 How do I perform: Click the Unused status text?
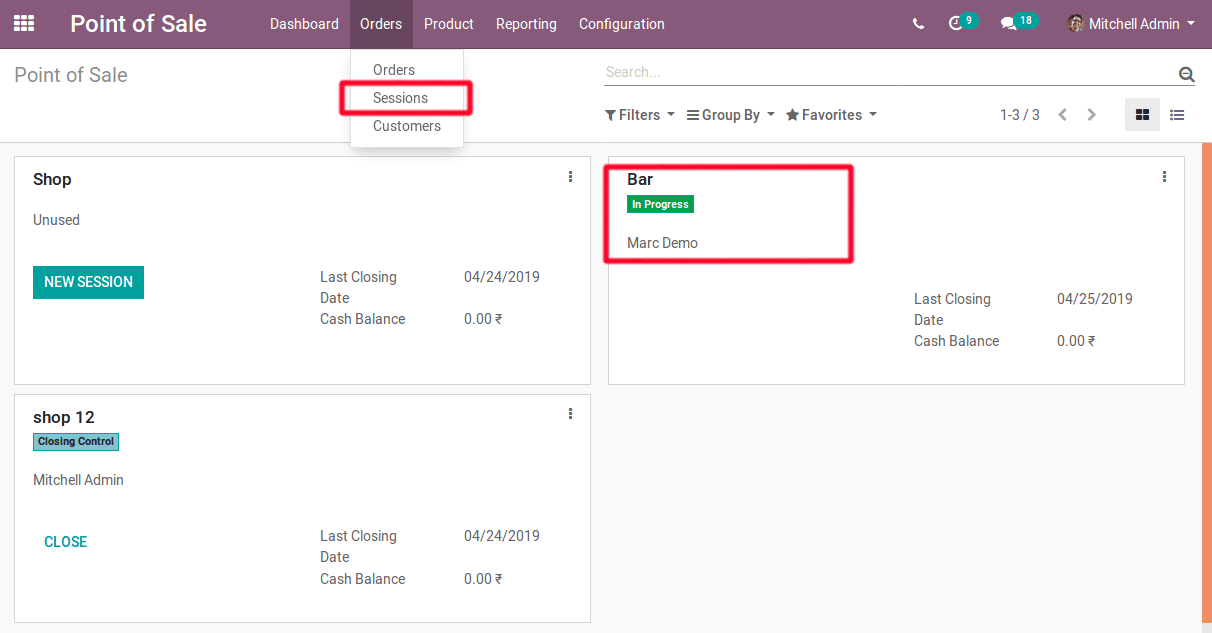56,220
